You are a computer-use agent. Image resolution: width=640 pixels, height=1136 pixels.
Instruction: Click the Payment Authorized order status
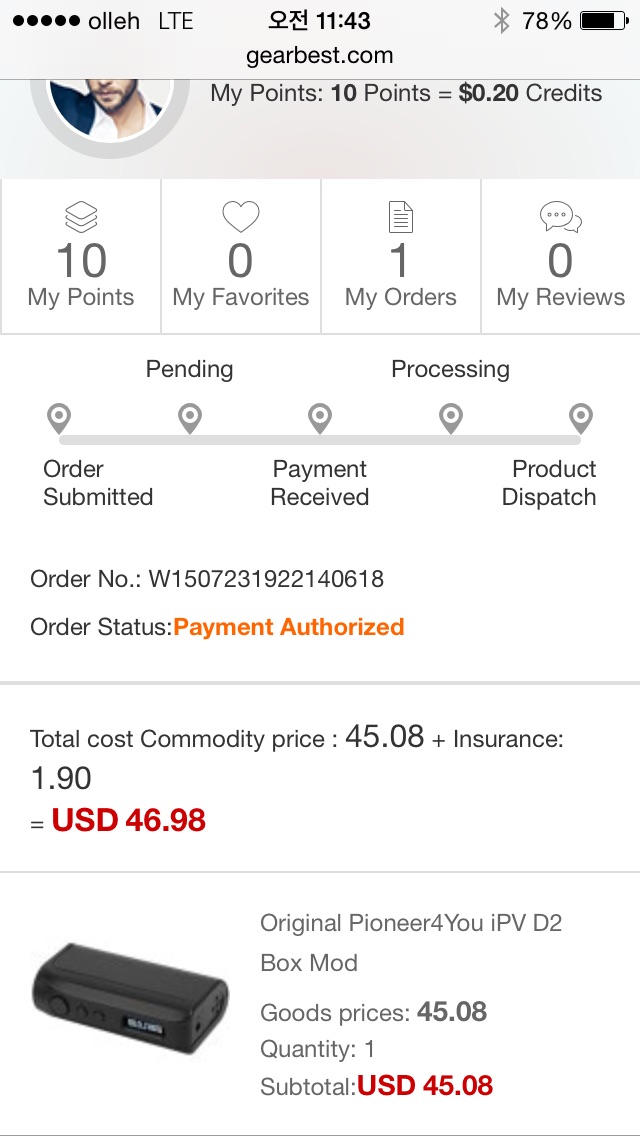tap(289, 627)
